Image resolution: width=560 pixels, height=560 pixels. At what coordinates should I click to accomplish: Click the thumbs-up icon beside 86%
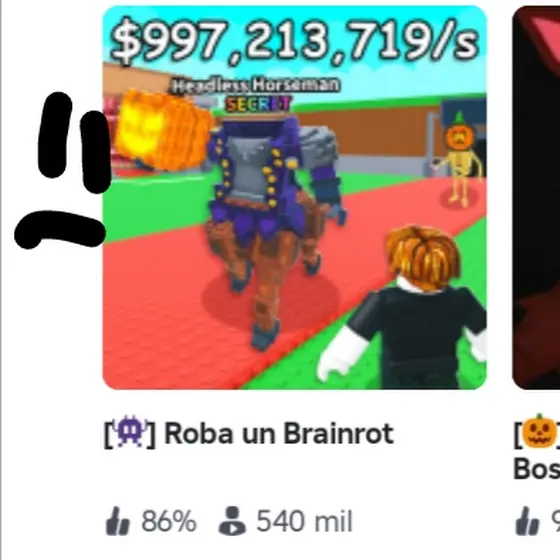click(x=118, y=521)
